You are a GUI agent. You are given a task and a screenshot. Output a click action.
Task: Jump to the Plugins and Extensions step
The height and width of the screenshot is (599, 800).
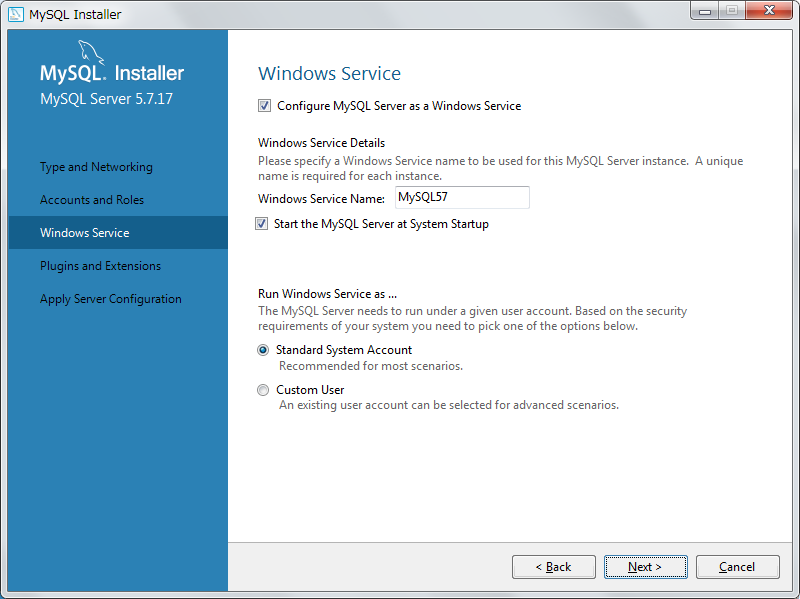coord(100,266)
